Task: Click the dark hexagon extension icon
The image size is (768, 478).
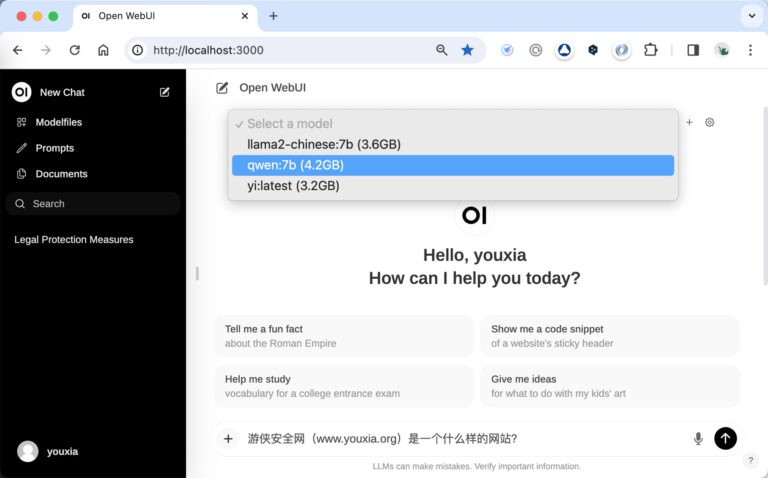Action: (x=593, y=50)
